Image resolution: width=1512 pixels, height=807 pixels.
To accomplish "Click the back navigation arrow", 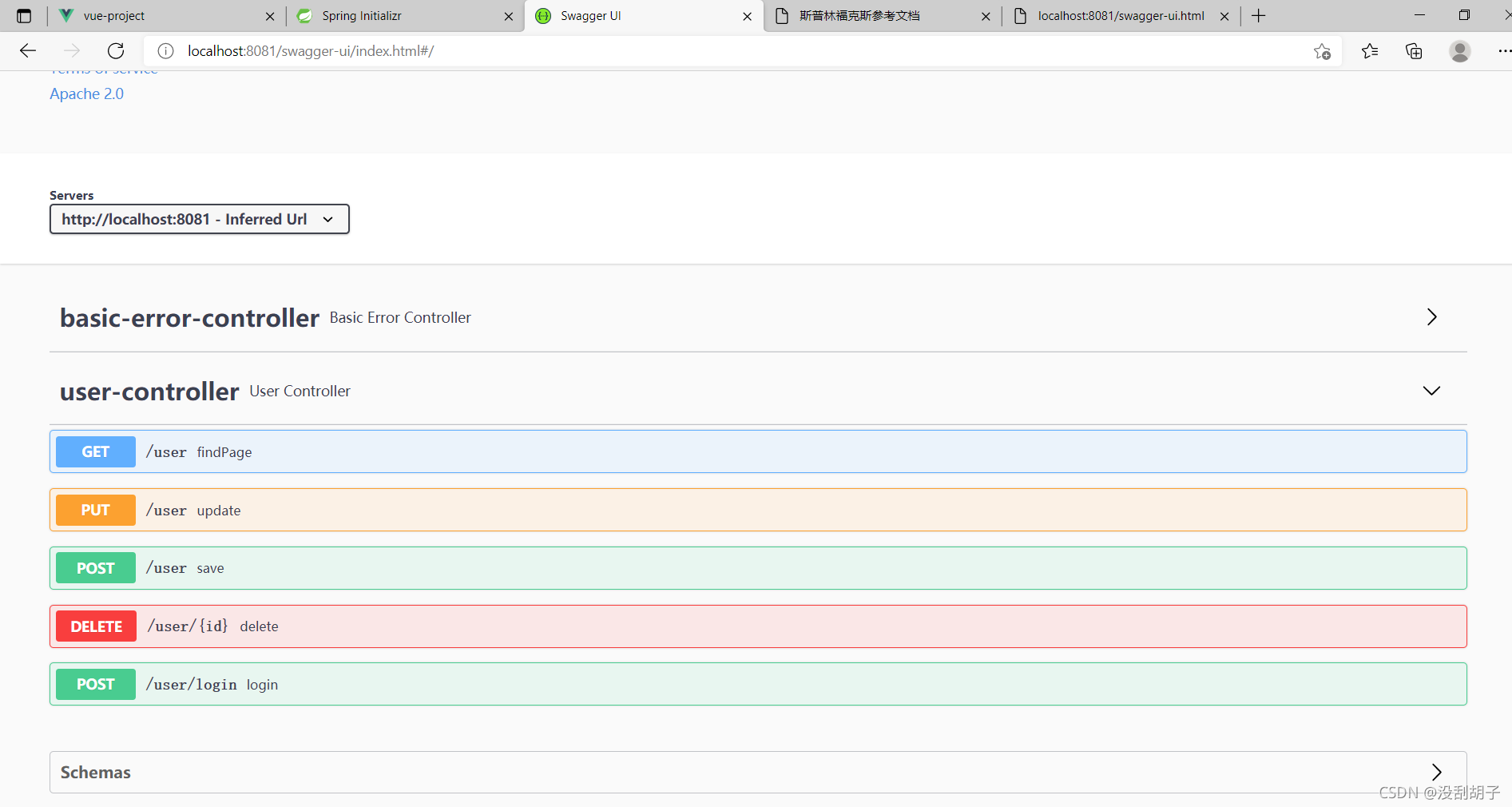I will tap(27, 50).
